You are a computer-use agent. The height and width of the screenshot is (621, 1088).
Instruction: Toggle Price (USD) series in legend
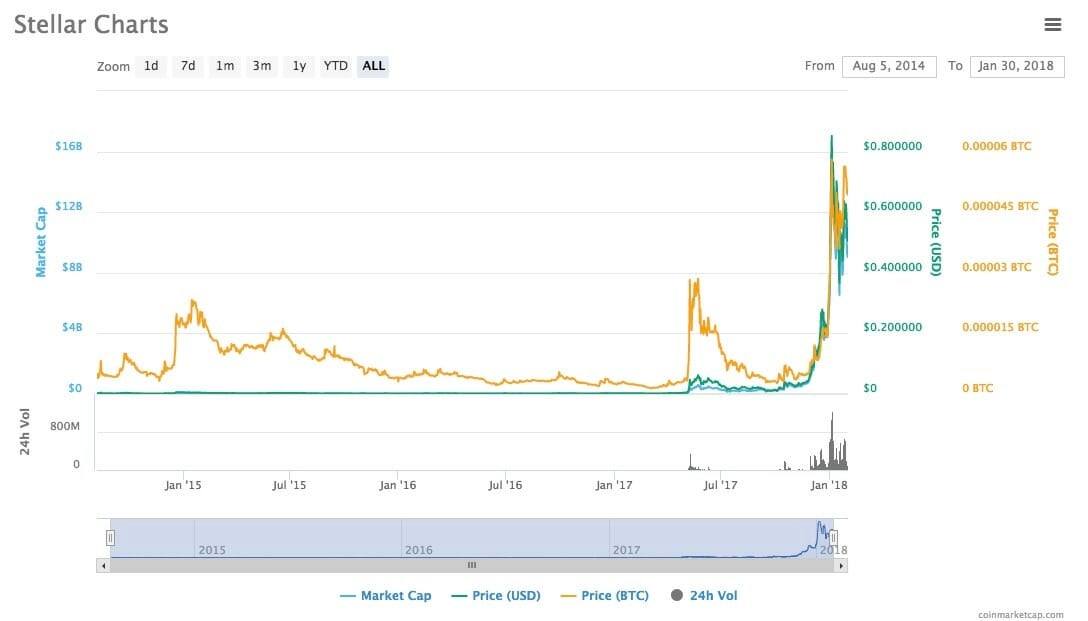pyautogui.click(x=495, y=595)
